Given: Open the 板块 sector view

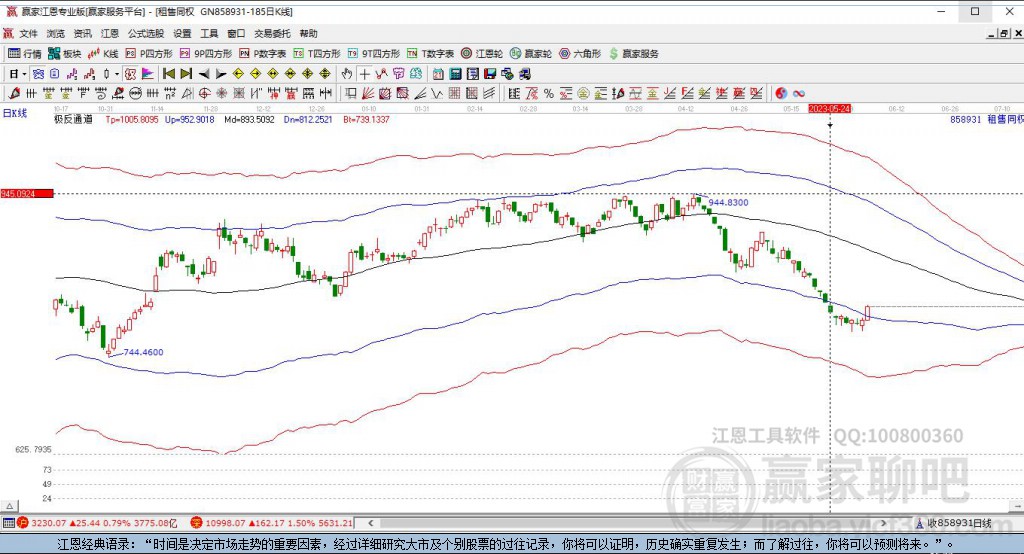Looking at the screenshot, I should coord(65,54).
